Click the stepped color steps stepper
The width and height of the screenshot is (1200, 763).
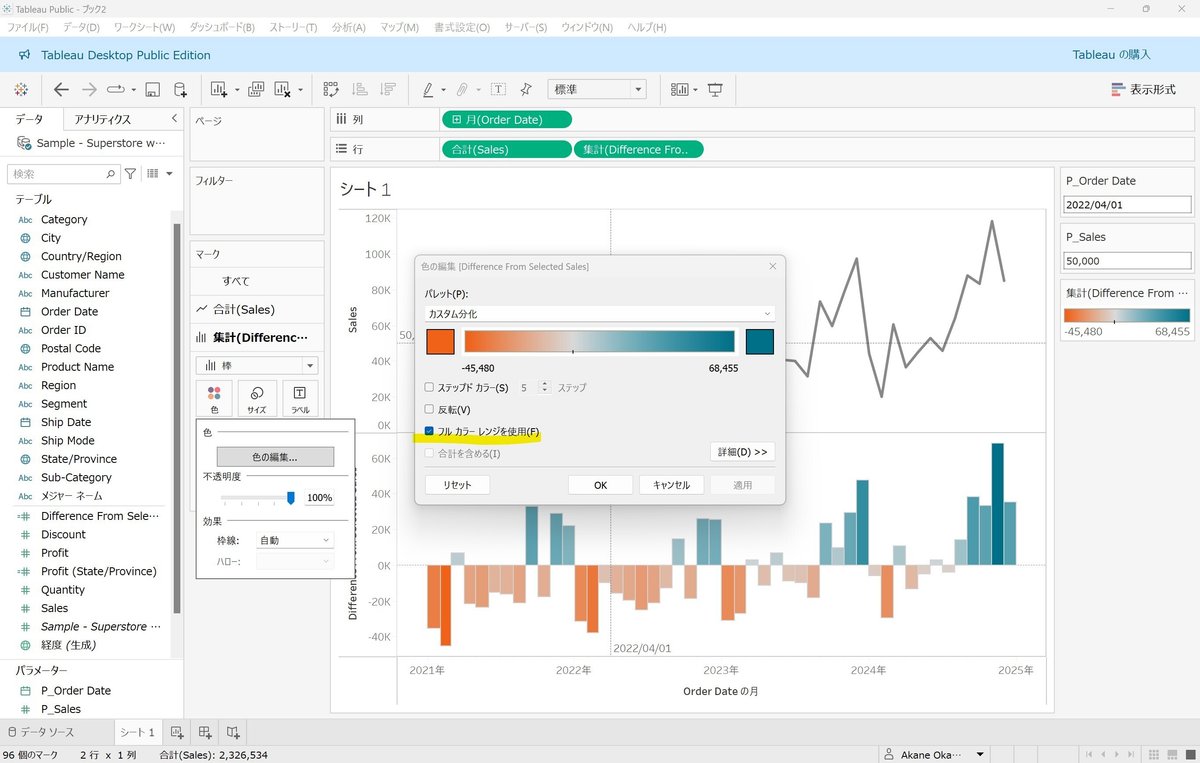tap(546, 387)
